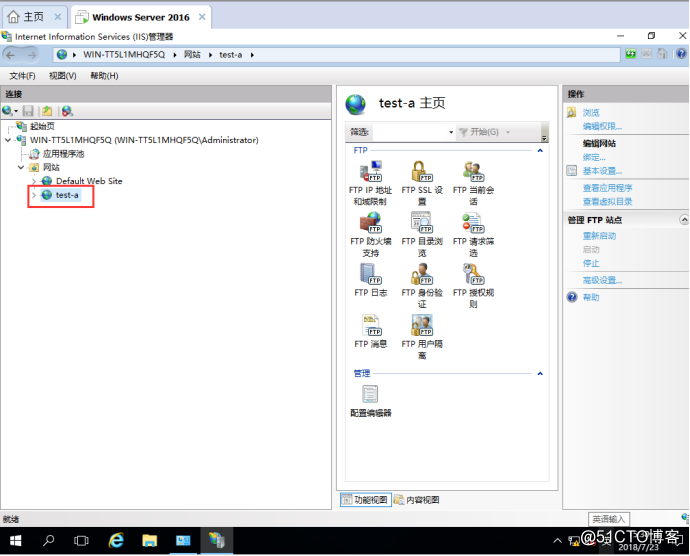This screenshot has width=690, height=556.
Task: Click the Windows Start button
Action: pyautogui.click(x=15, y=540)
